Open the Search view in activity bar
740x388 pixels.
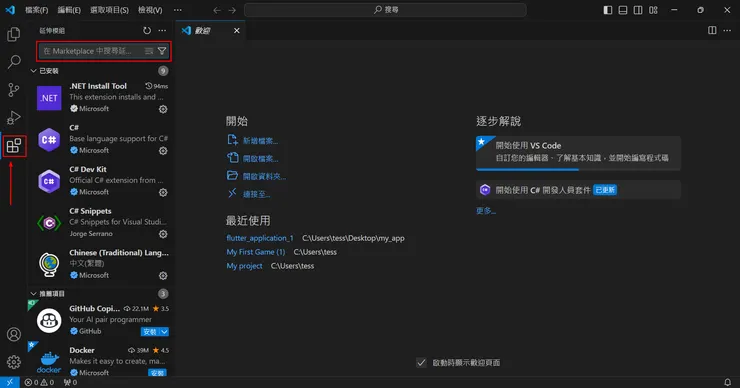coord(14,61)
